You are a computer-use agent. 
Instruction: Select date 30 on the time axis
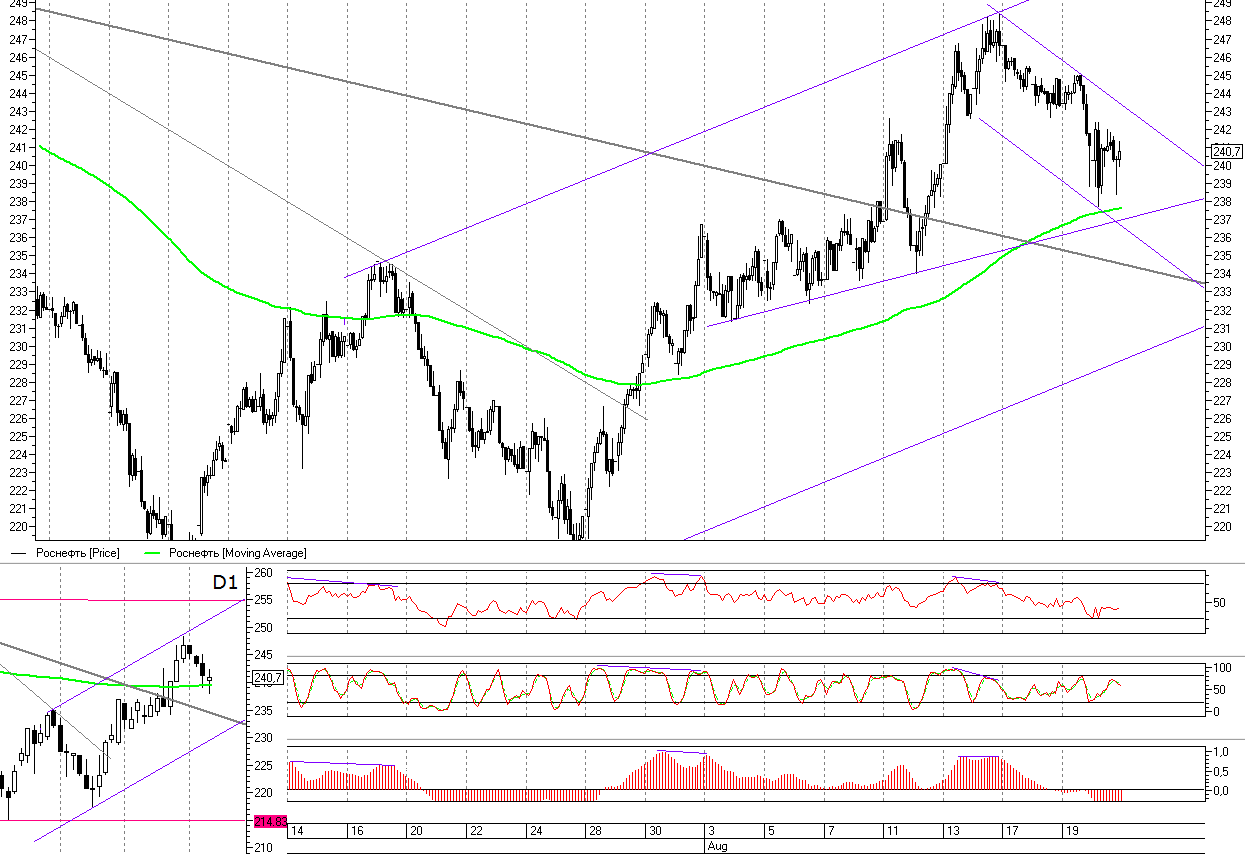[x=656, y=831]
